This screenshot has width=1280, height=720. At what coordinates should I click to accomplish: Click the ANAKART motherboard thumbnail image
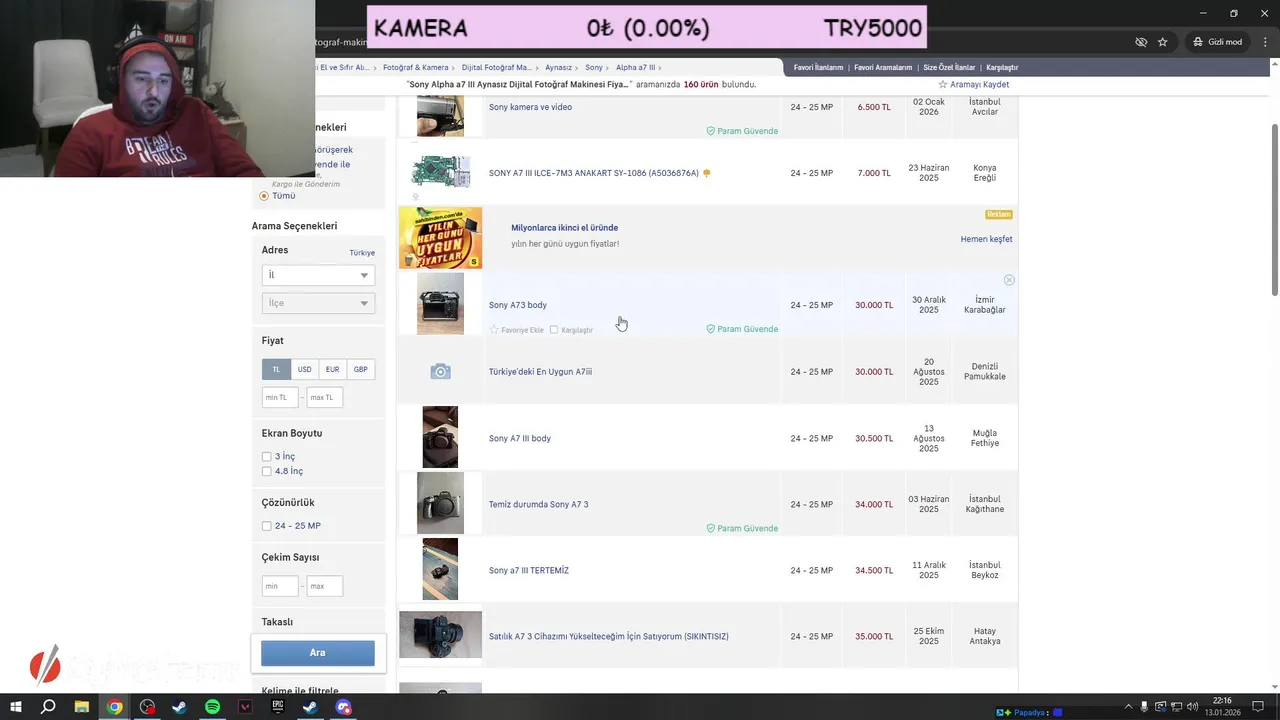tap(440, 172)
